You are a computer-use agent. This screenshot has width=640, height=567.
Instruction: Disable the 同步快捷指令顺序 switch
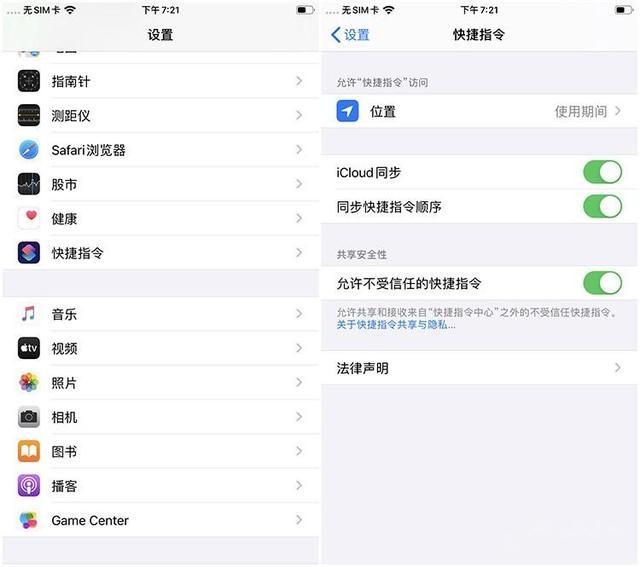point(602,207)
